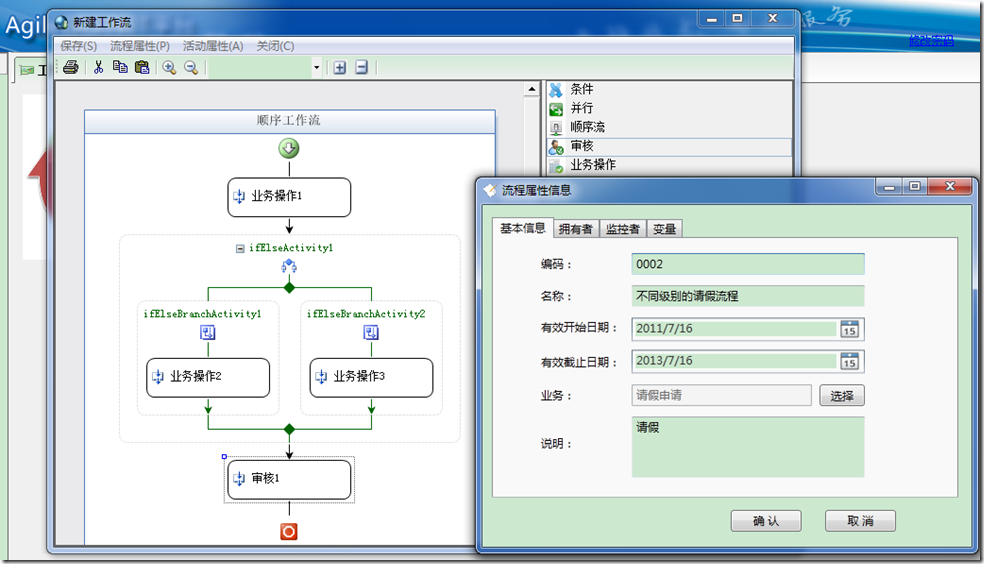Zoom out with the magnifier minus icon
The height and width of the screenshot is (564, 984).
click(191, 67)
